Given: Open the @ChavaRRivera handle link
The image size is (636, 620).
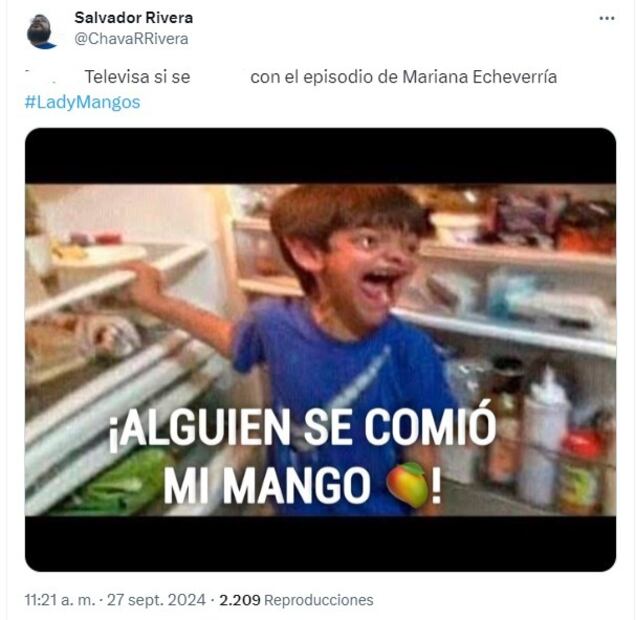Looking at the screenshot, I should pyautogui.click(x=131, y=39).
